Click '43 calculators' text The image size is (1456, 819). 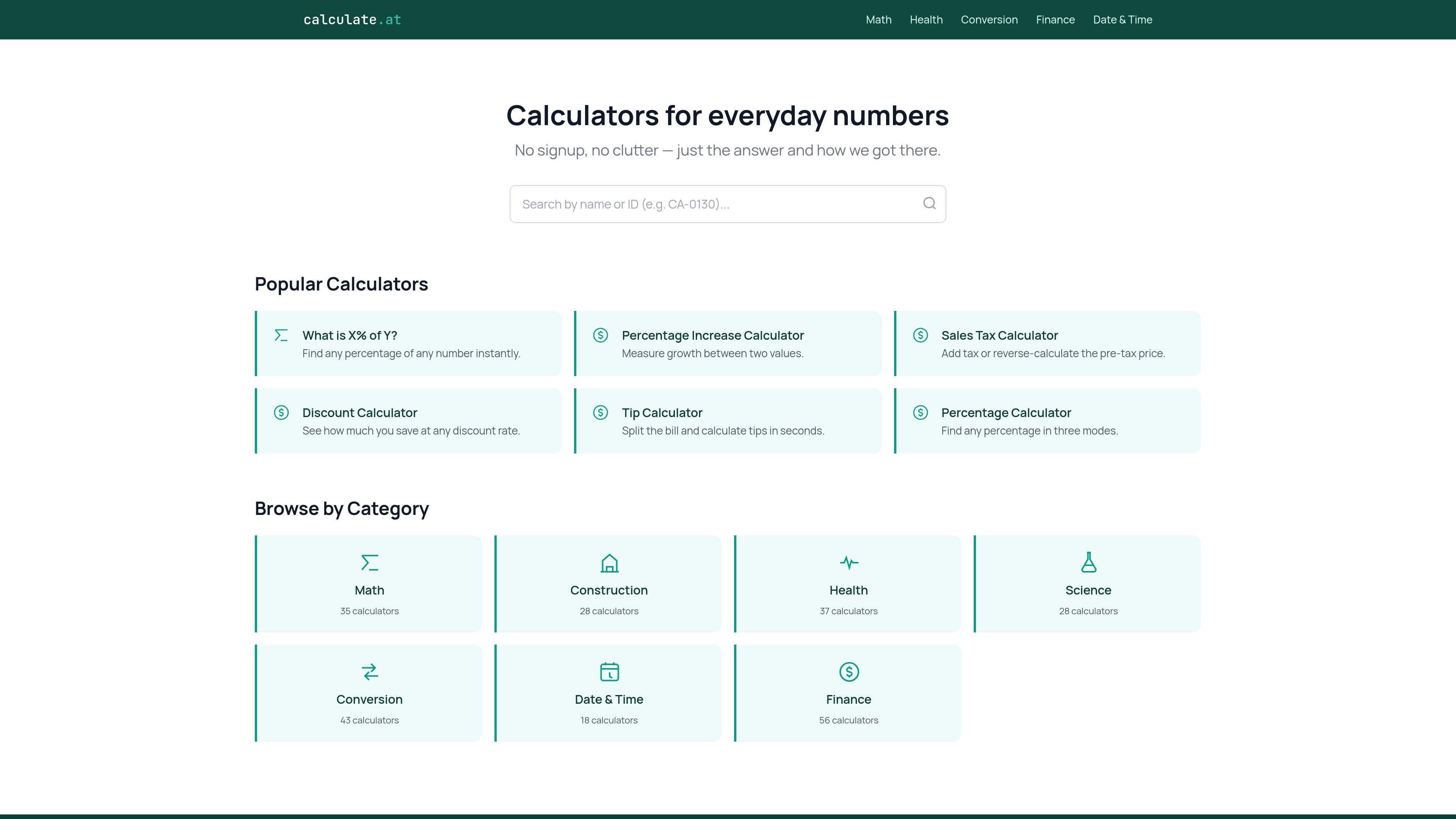coord(370,720)
